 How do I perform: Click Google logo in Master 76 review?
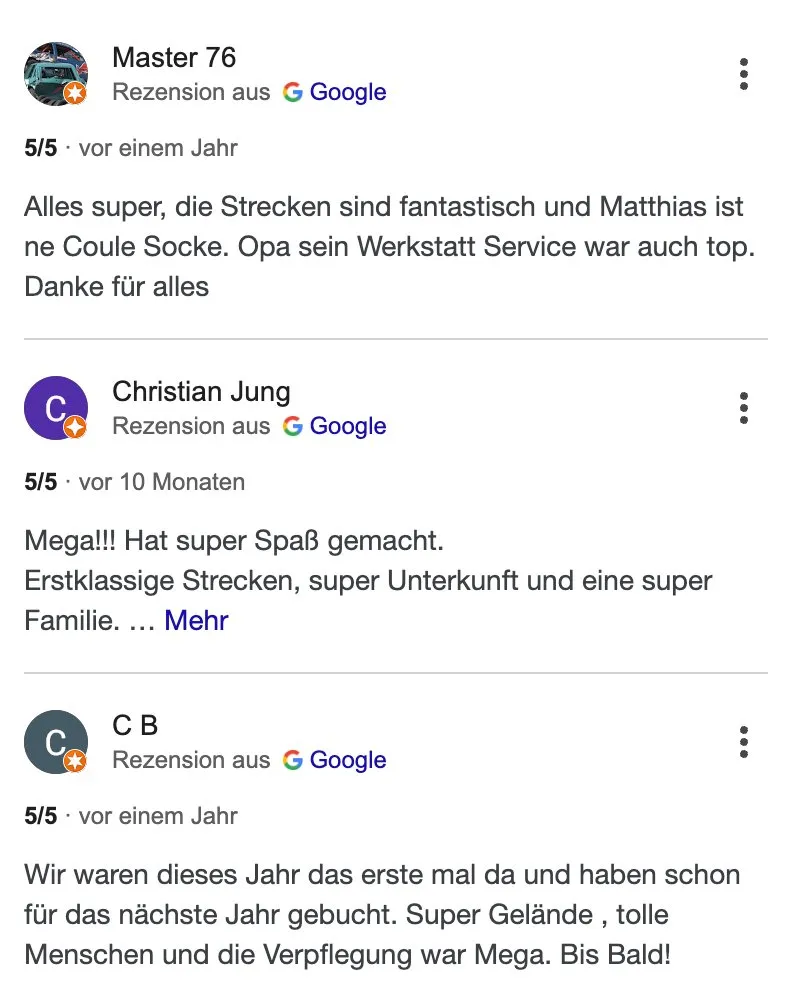[x=292, y=92]
